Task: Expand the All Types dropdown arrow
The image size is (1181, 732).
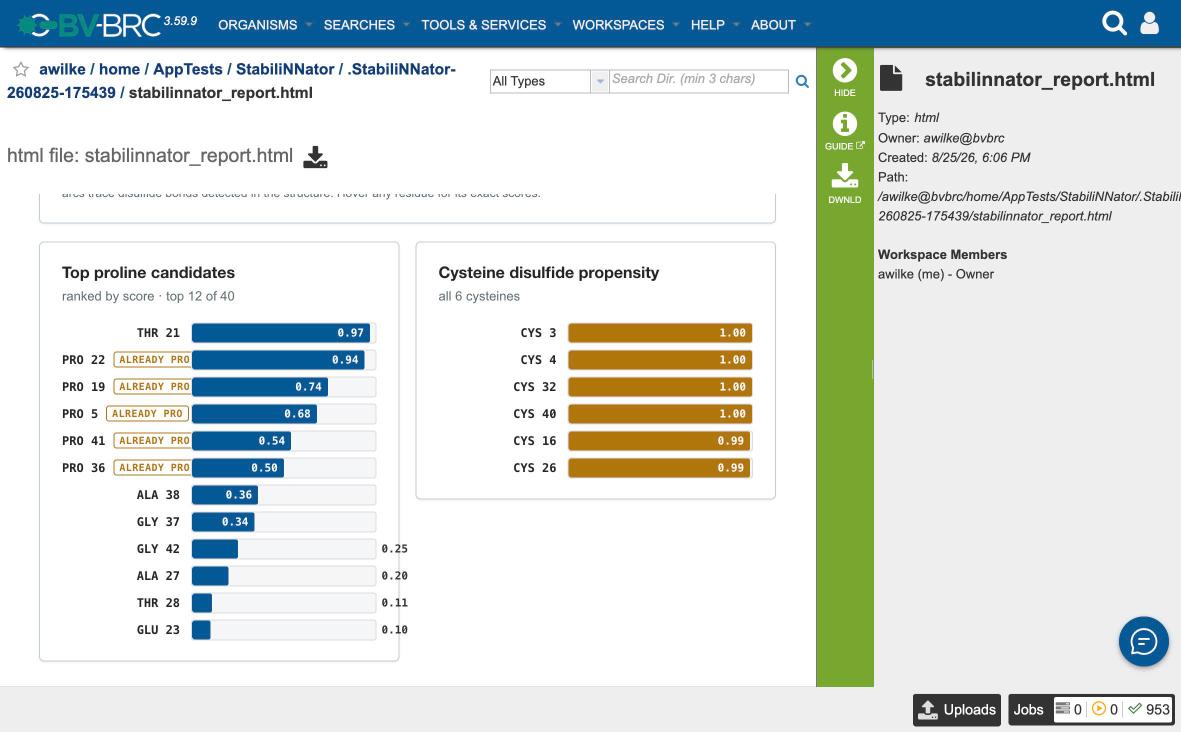Action: click(600, 81)
